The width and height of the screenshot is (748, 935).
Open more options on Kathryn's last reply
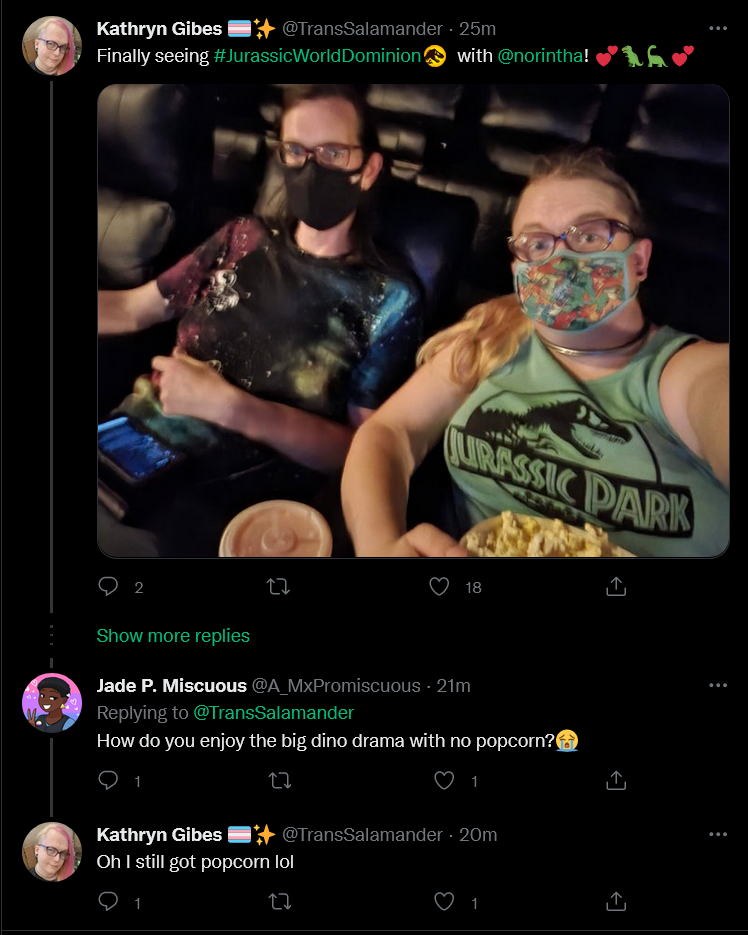718,834
